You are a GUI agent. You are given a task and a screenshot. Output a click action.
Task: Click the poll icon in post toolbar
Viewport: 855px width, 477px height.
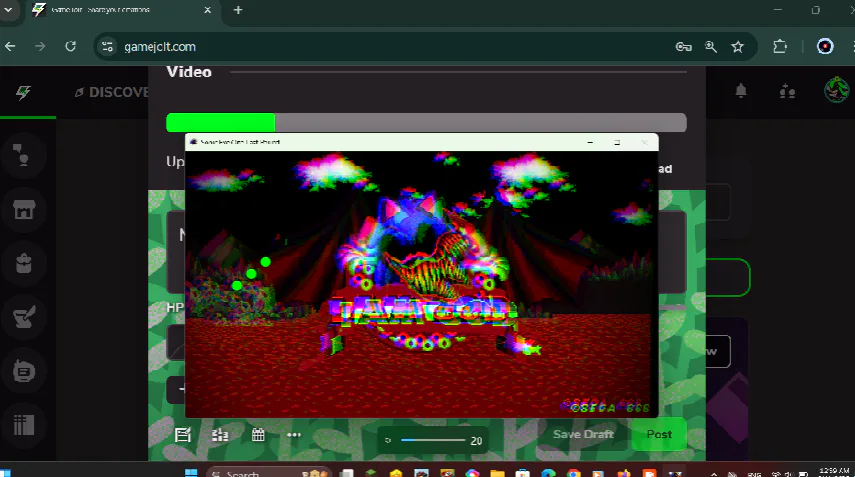220,435
